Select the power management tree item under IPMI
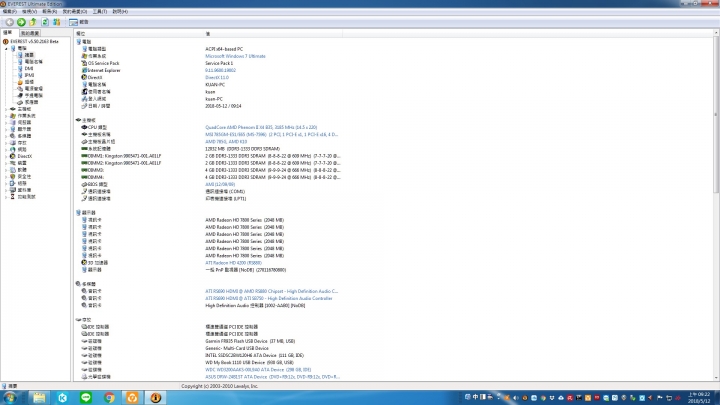The image size is (720, 405). (30, 89)
